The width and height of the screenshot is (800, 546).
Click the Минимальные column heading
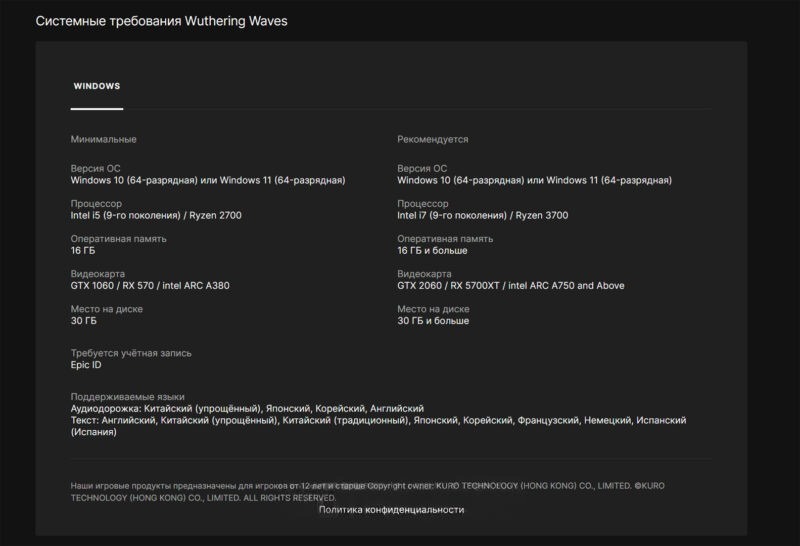point(104,140)
